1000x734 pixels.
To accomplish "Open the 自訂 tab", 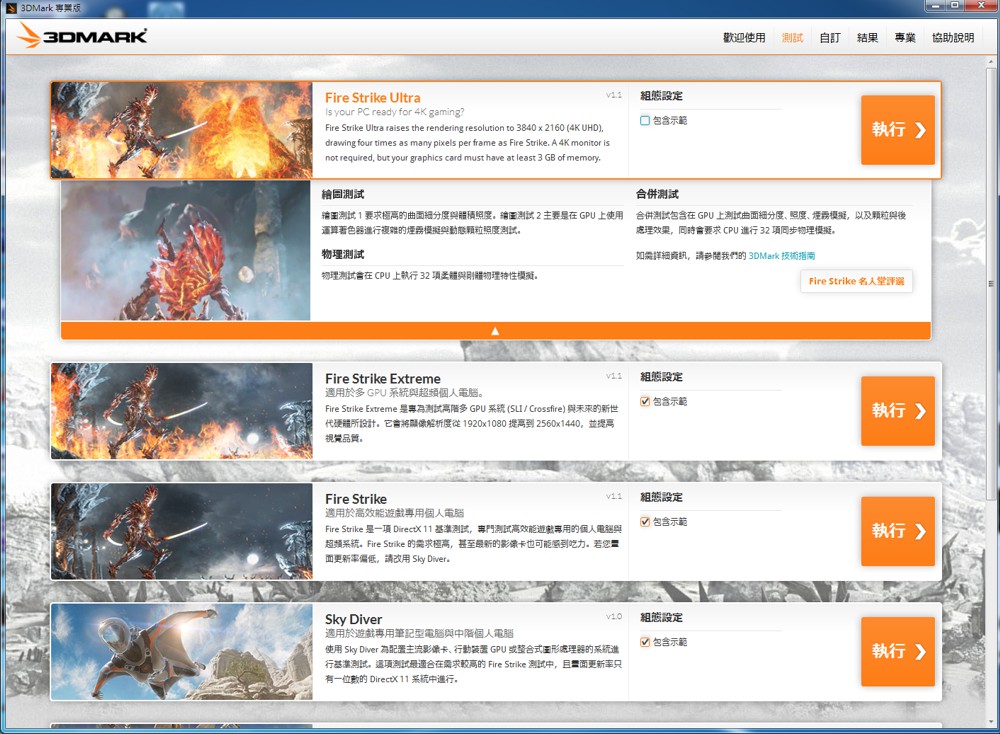I will point(830,38).
